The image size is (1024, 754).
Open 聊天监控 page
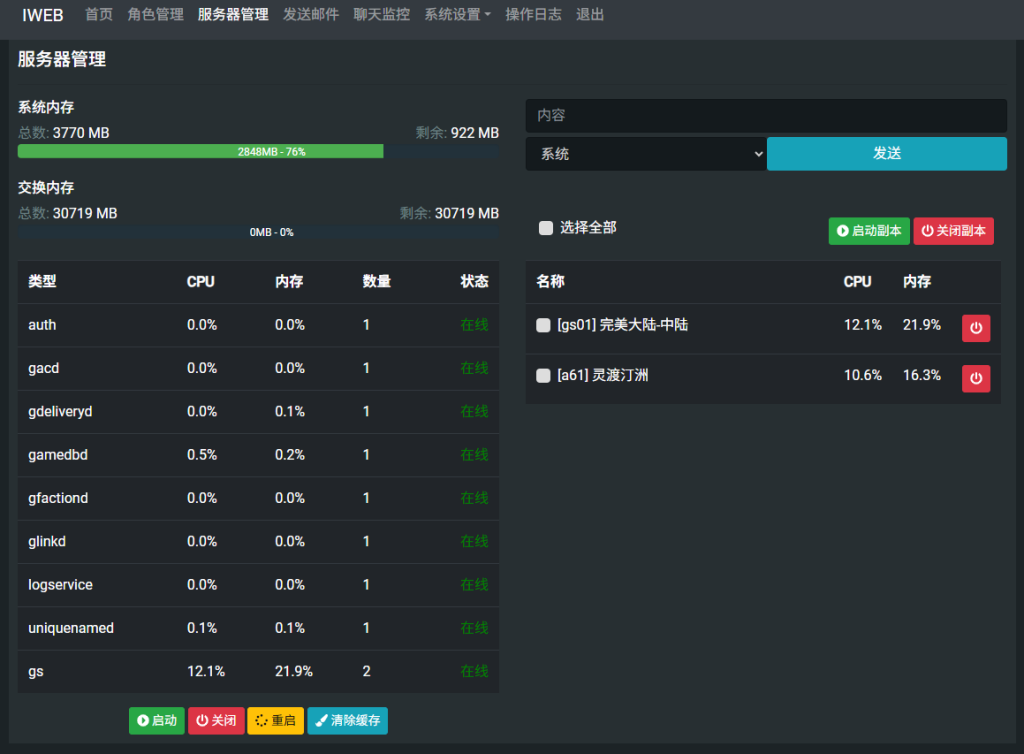point(381,14)
